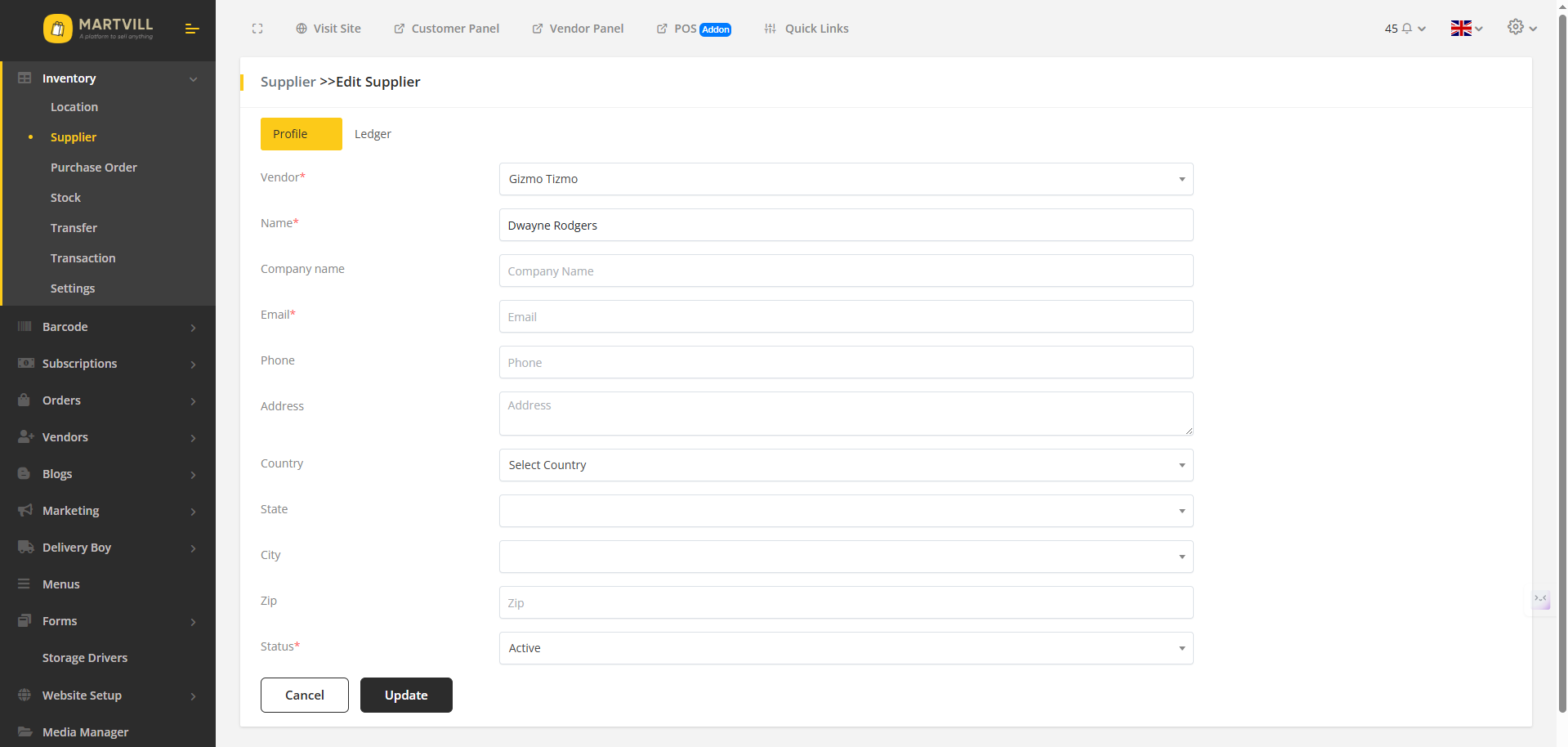Open the Supplier page from the sidebar
This screenshot has height=747, width=1568.
pyautogui.click(x=74, y=137)
